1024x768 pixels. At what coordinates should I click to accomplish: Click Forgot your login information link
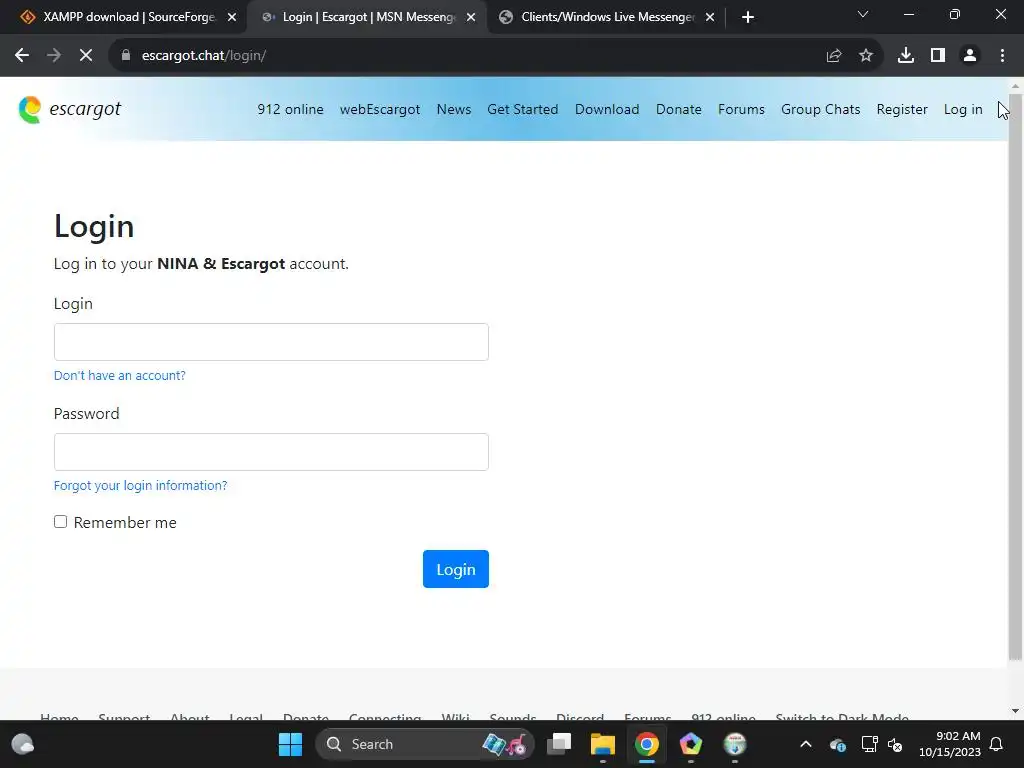[140, 485]
